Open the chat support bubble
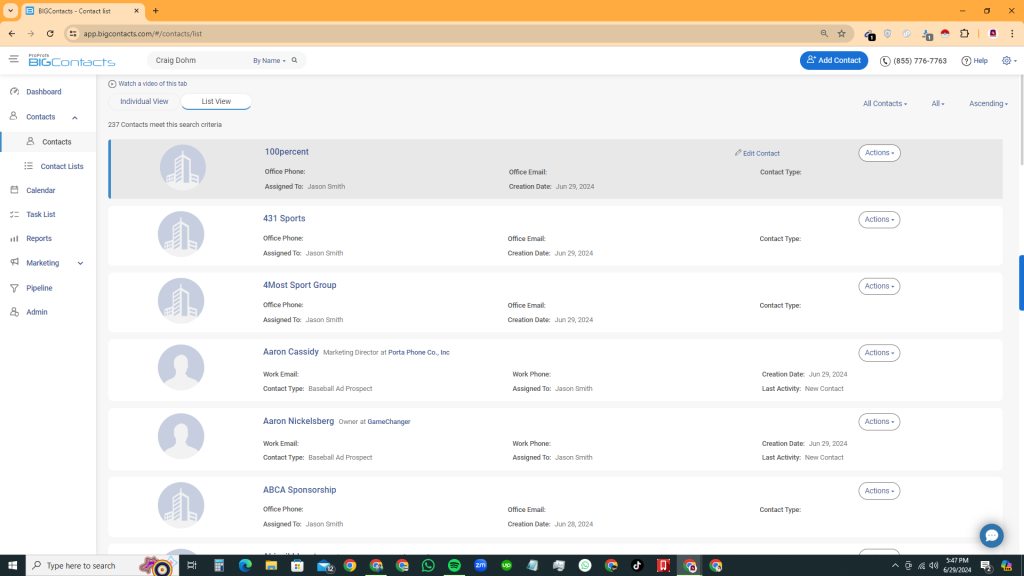 (x=991, y=535)
